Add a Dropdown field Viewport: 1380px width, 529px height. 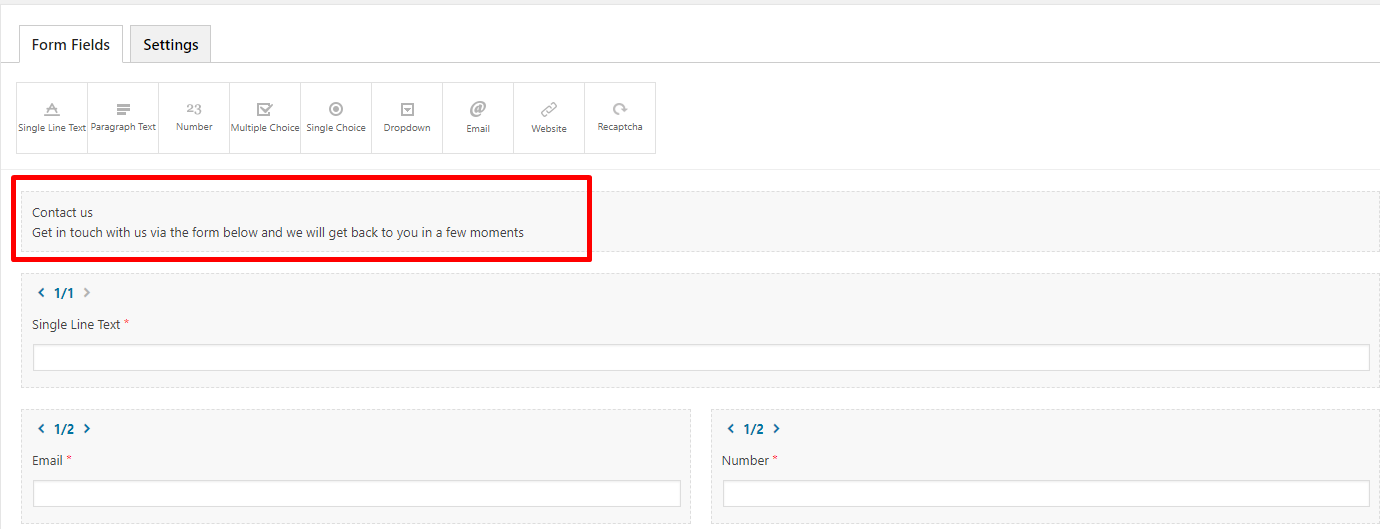[x=407, y=118]
